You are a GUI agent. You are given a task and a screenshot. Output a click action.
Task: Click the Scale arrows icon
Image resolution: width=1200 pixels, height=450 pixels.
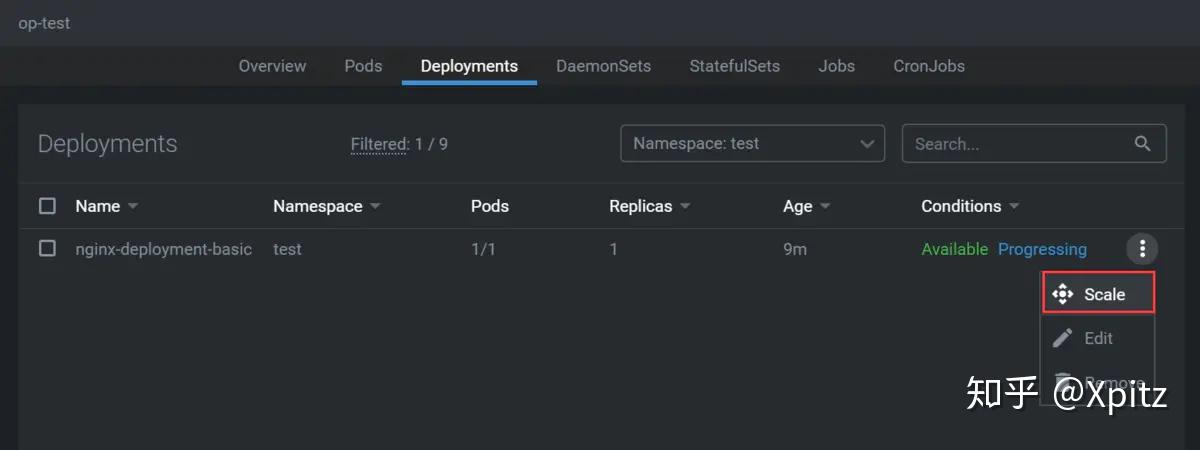(1063, 294)
